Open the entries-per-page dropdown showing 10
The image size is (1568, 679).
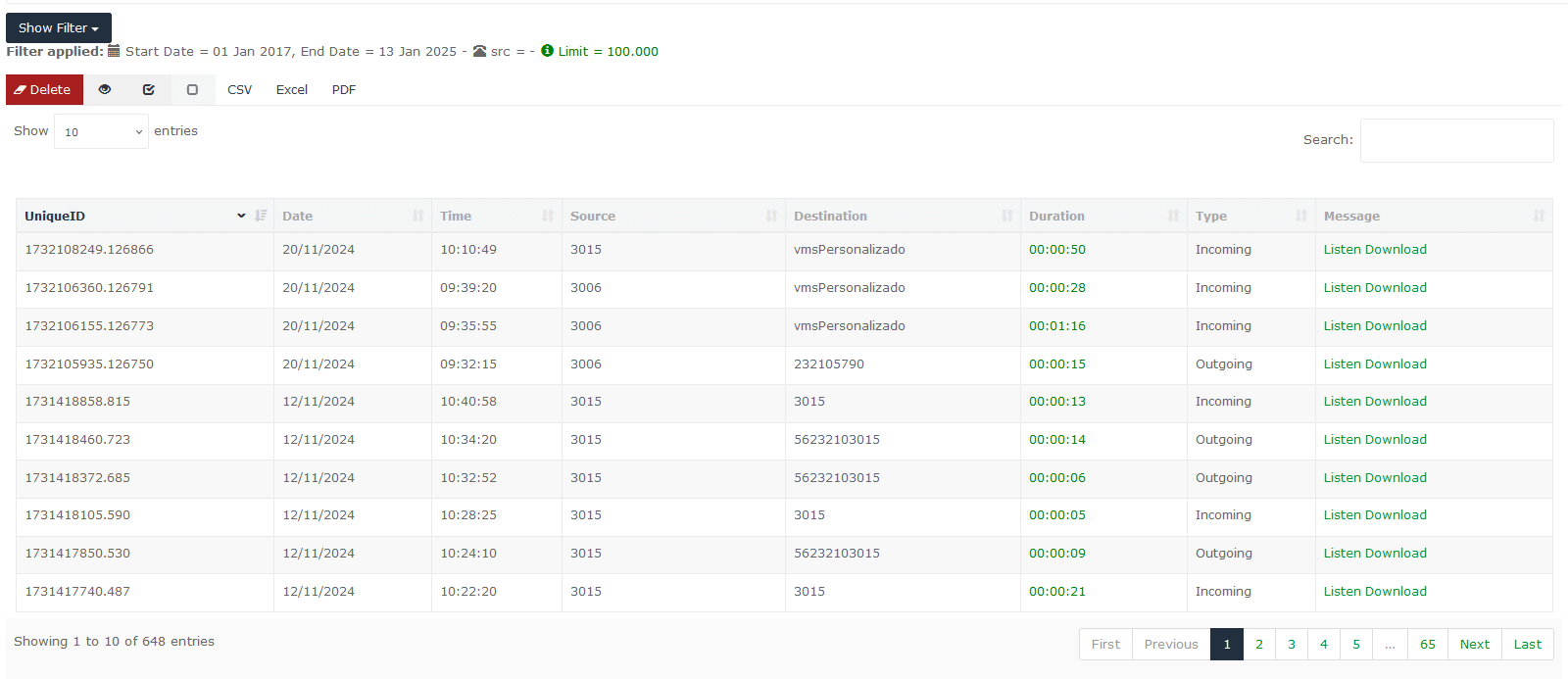click(x=101, y=131)
